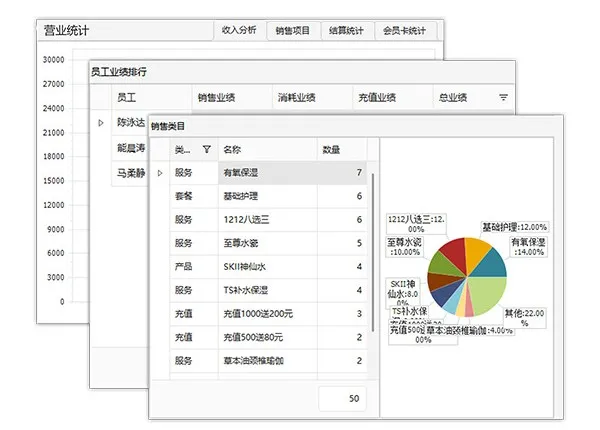Click the filter icon in 总业绩 column header

coord(504,97)
